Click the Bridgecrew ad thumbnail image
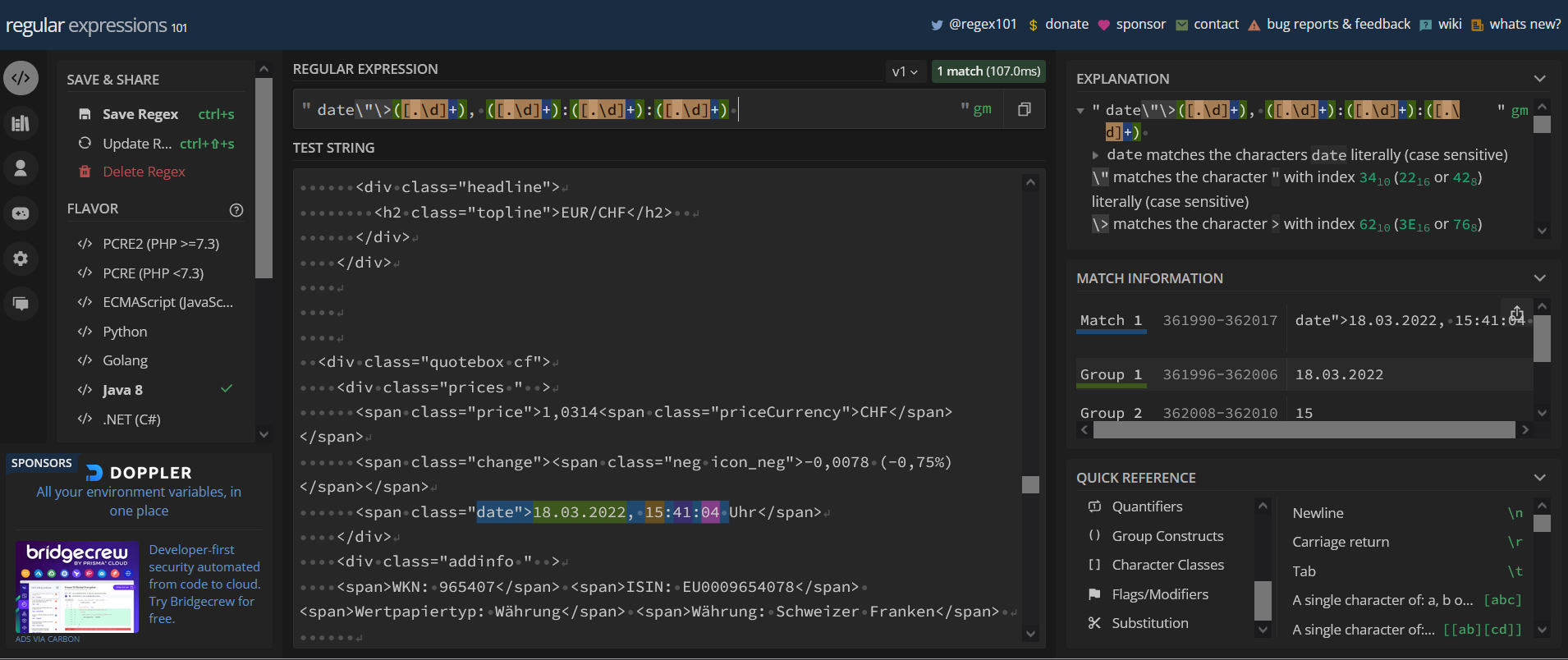Image resolution: width=1568 pixels, height=660 pixels. pyautogui.click(x=77, y=587)
